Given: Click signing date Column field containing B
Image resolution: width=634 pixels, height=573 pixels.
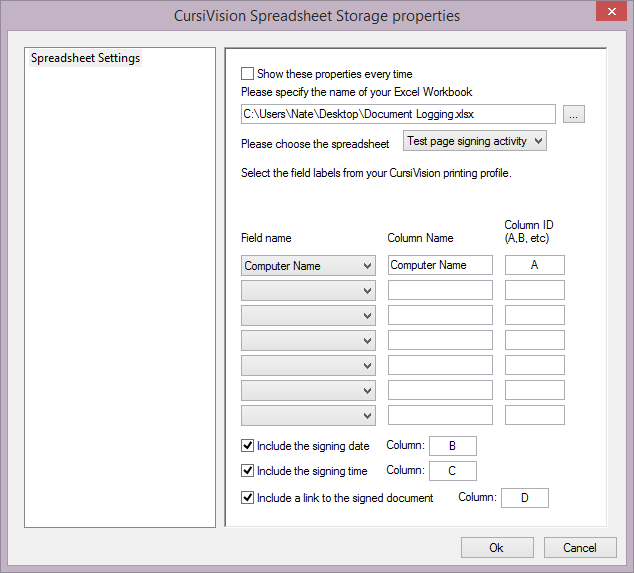Looking at the screenshot, I should tap(452, 446).
